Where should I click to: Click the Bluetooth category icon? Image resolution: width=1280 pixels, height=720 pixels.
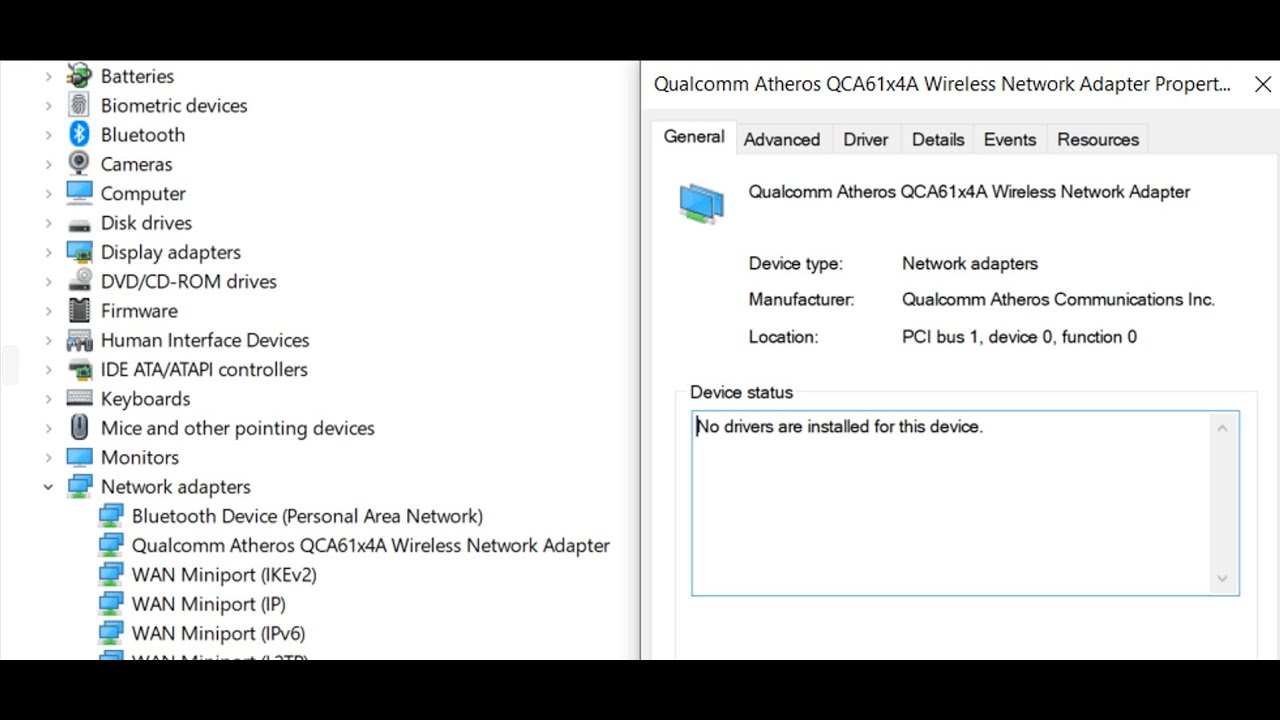click(x=79, y=134)
